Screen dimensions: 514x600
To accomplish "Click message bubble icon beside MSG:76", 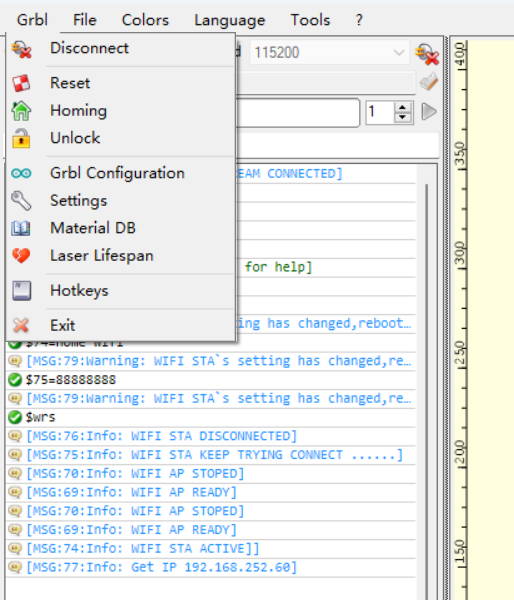I will pos(15,436).
